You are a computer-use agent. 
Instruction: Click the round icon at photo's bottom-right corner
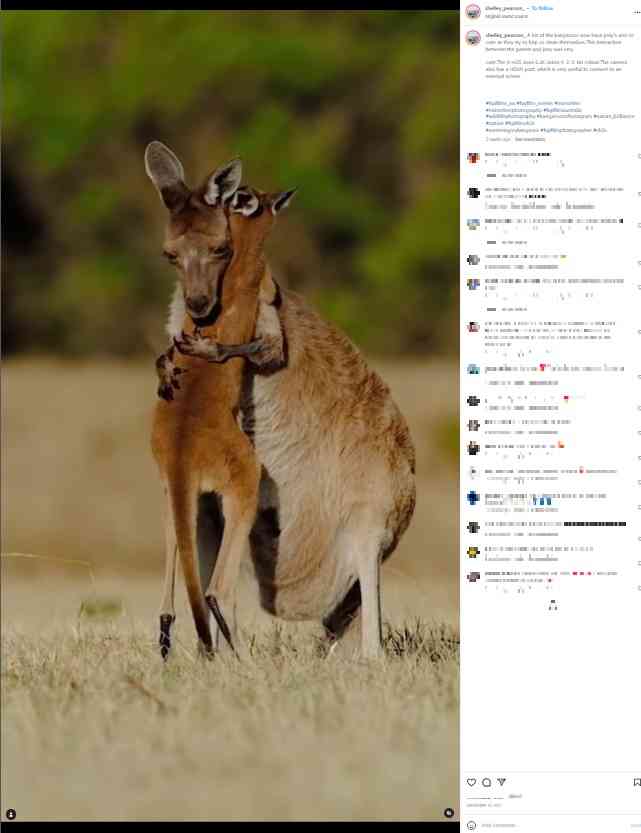(x=449, y=813)
